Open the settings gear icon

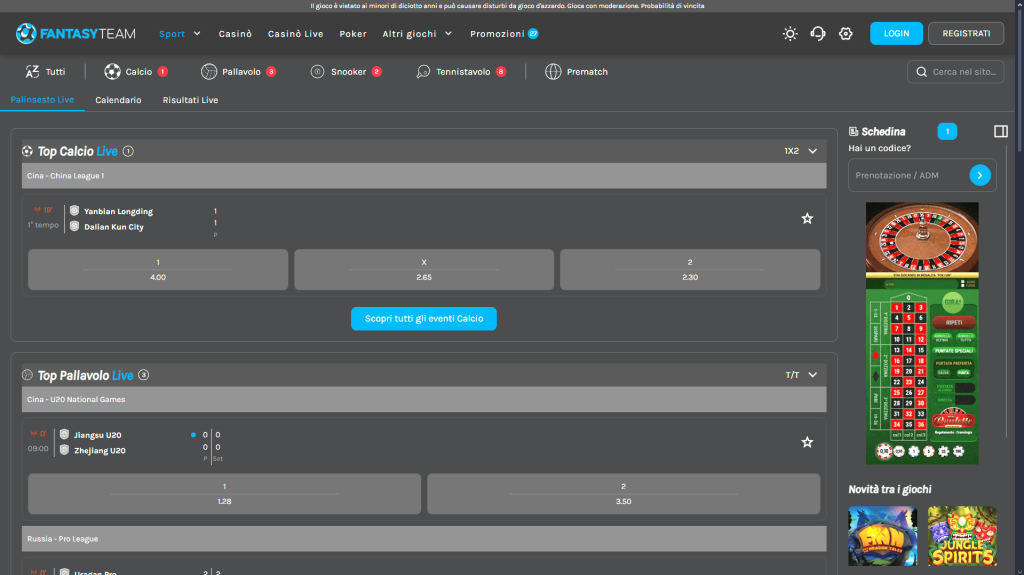coord(846,33)
